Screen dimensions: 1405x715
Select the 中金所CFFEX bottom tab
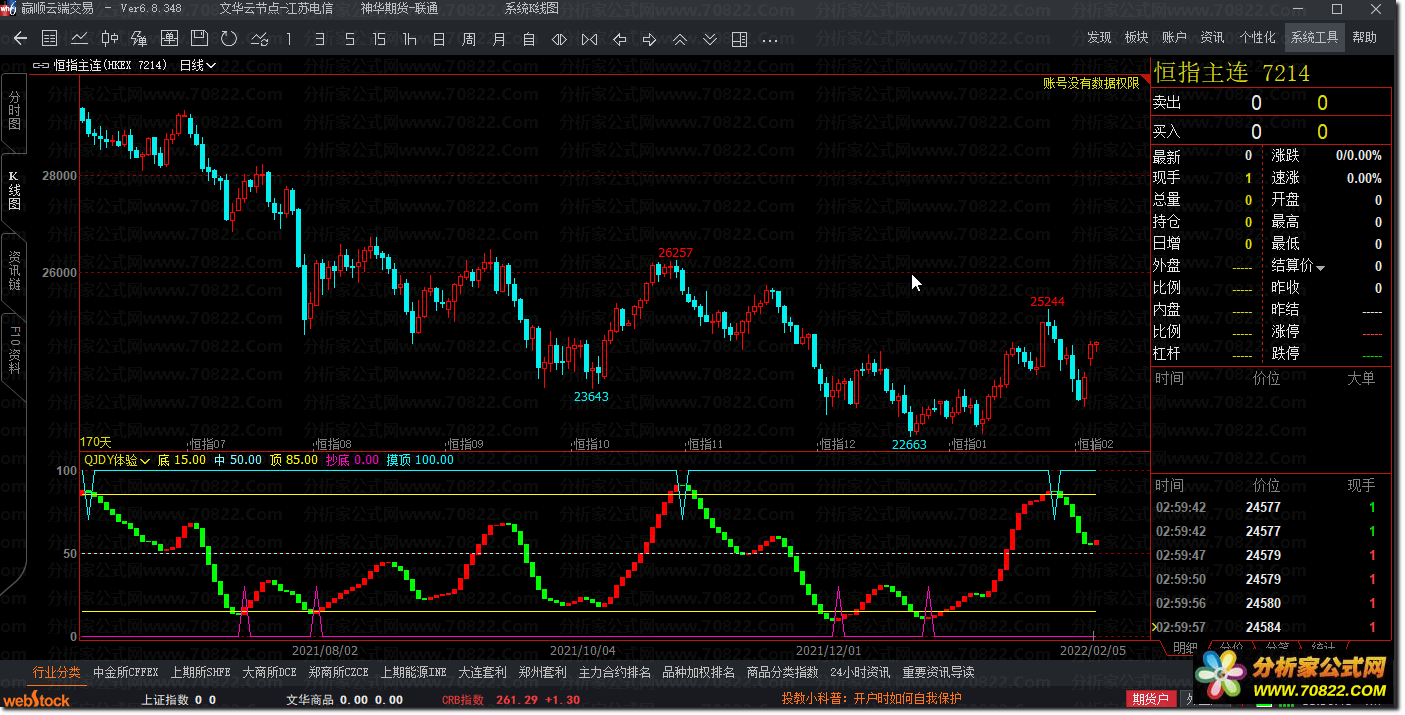click(126, 672)
